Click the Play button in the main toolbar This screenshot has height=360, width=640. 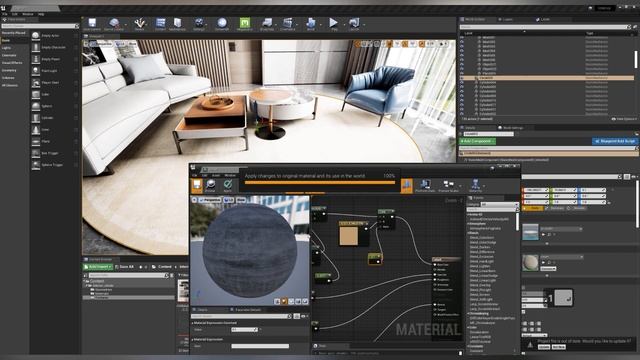(x=334, y=24)
